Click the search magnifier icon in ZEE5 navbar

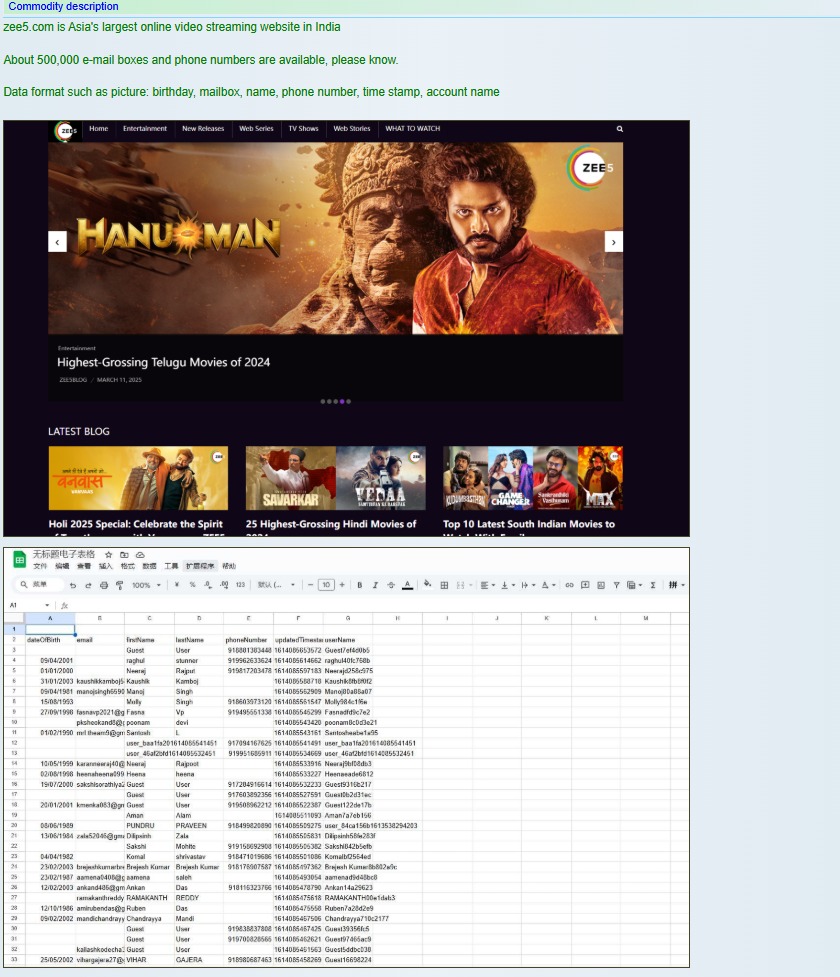(x=620, y=129)
